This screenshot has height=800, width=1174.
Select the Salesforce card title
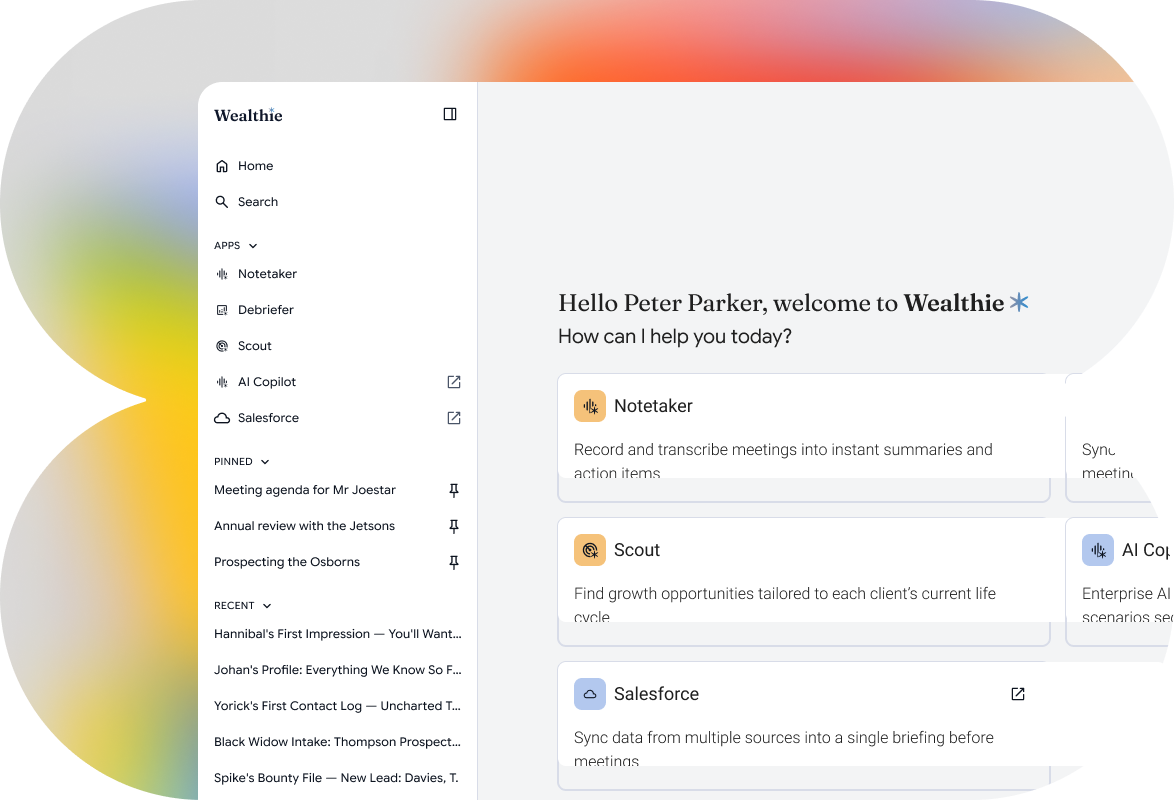coord(656,694)
